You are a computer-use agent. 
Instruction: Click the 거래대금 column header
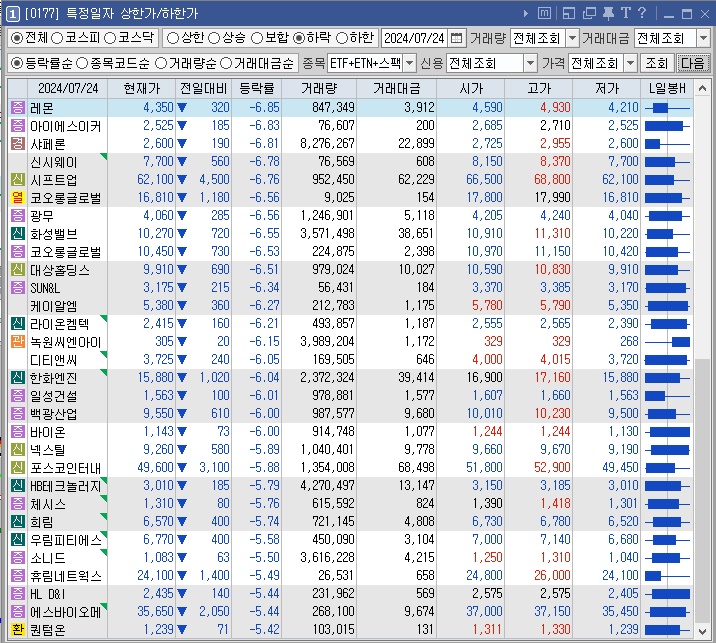click(x=397, y=88)
